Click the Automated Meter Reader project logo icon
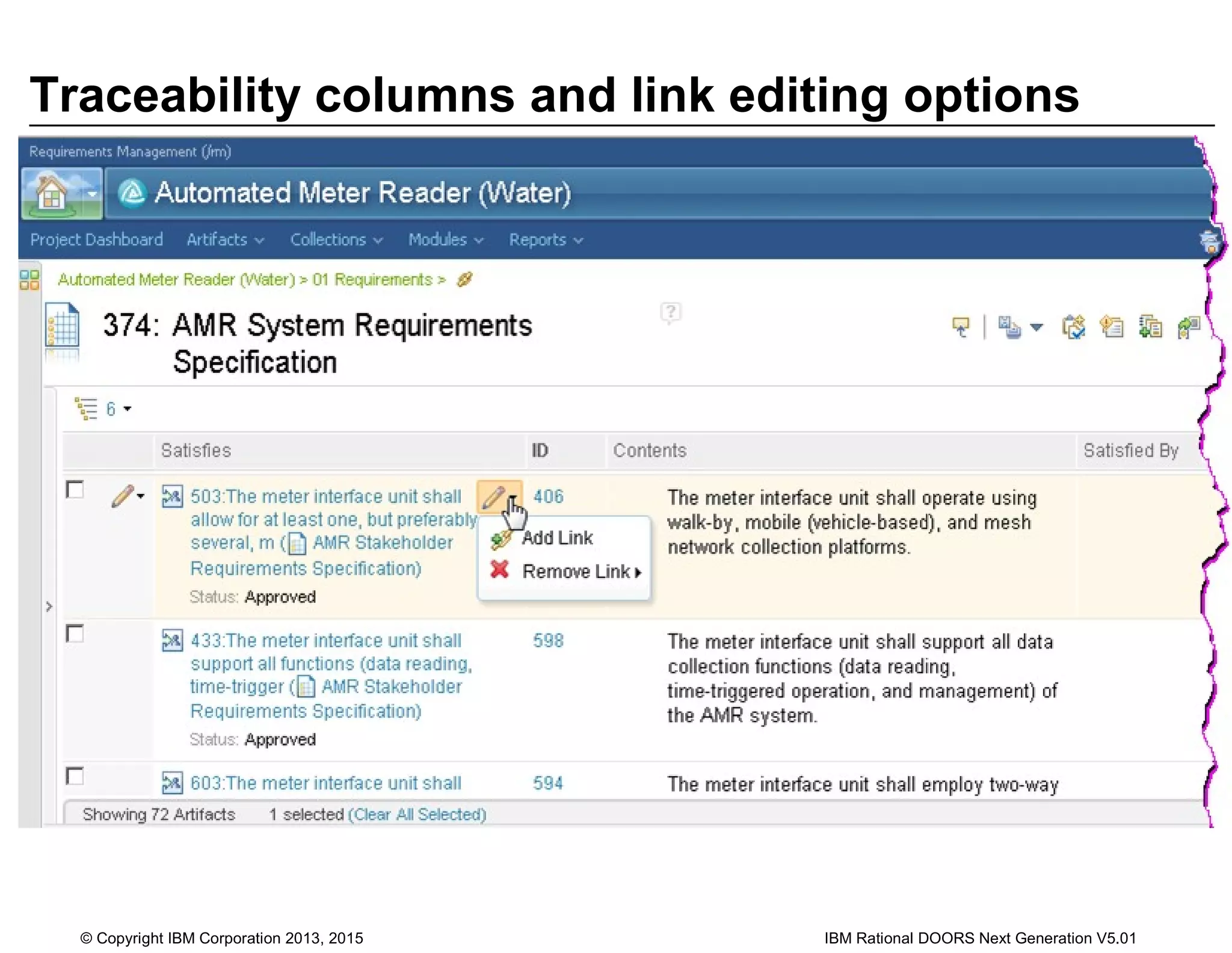Image resolution: width=1232 pixels, height=953 pixels. (x=132, y=193)
